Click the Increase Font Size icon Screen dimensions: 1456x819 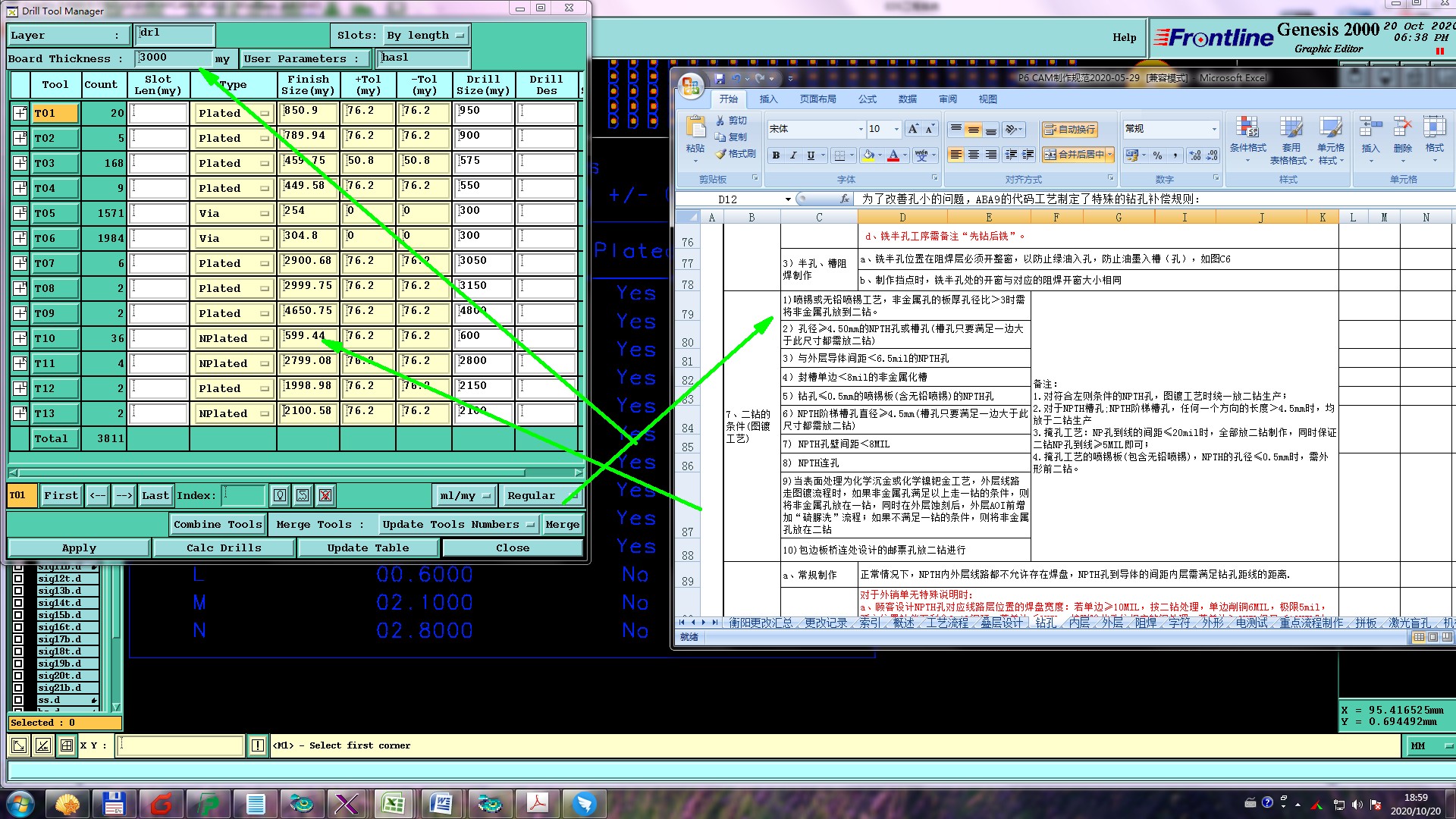913,129
